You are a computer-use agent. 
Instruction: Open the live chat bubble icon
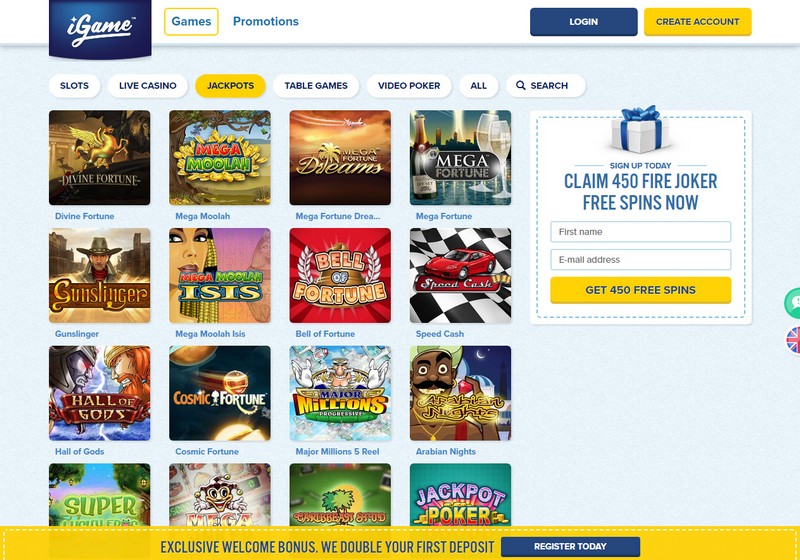pyautogui.click(x=792, y=303)
